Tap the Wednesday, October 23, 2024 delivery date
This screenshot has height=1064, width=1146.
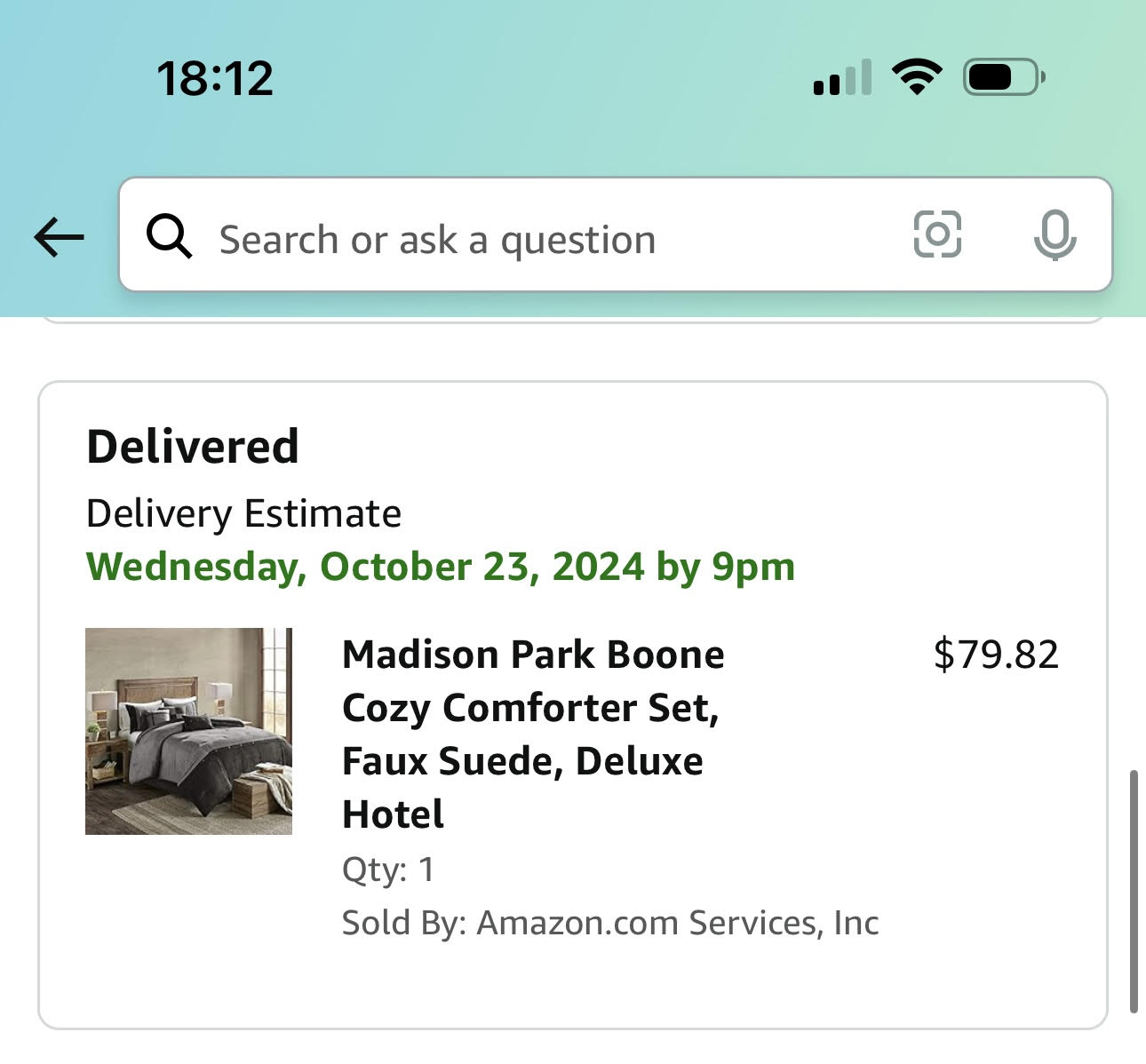click(x=441, y=567)
